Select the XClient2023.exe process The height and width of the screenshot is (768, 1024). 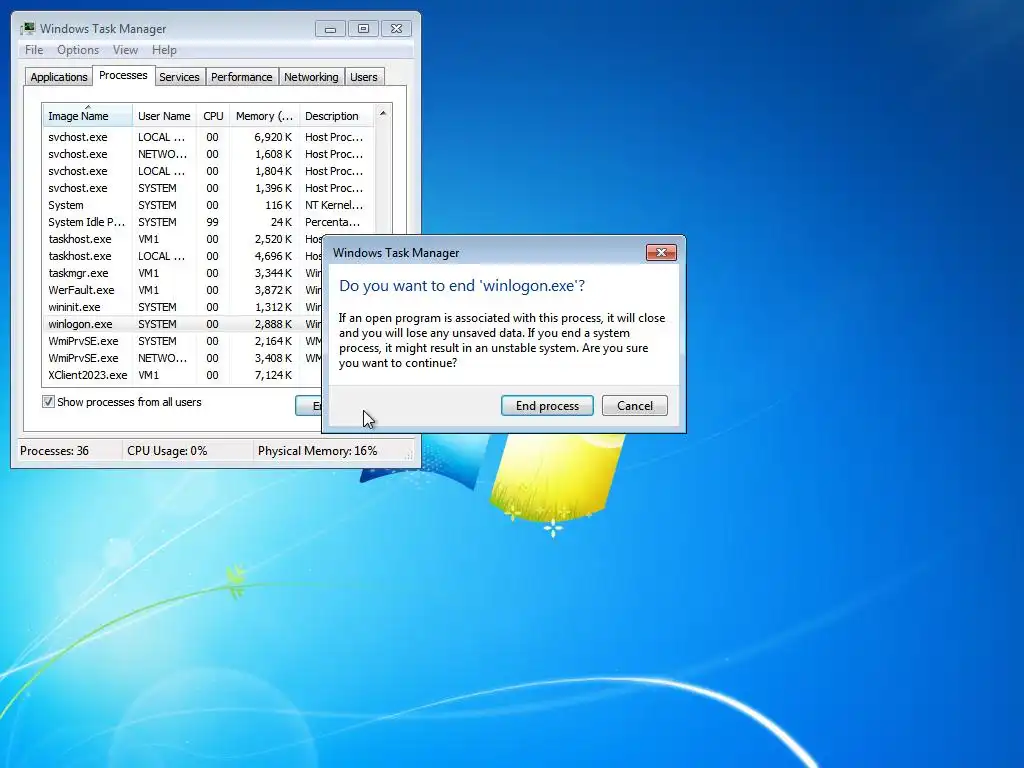coord(183,375)
